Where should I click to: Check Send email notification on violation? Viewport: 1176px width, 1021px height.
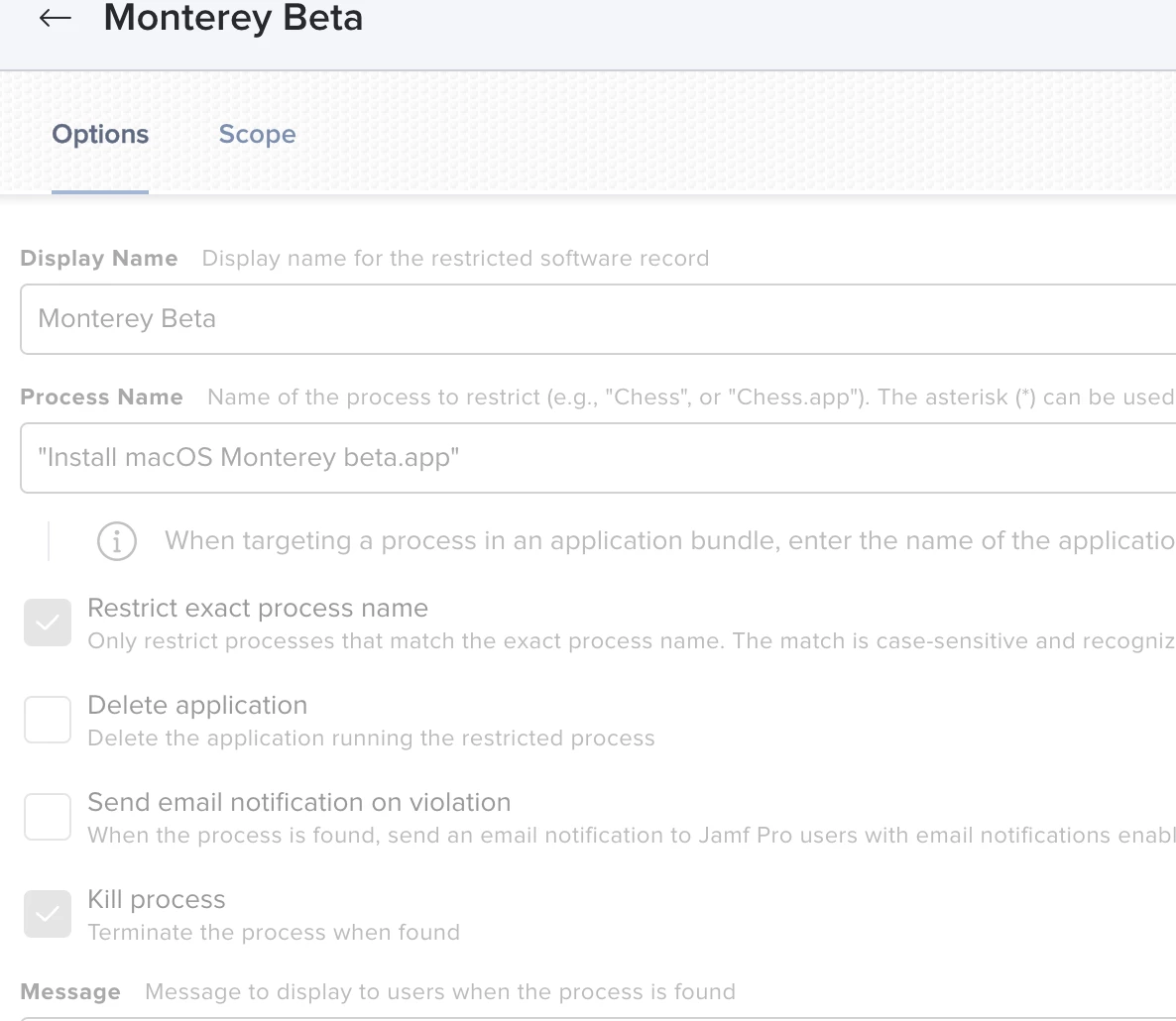[48, 817]
